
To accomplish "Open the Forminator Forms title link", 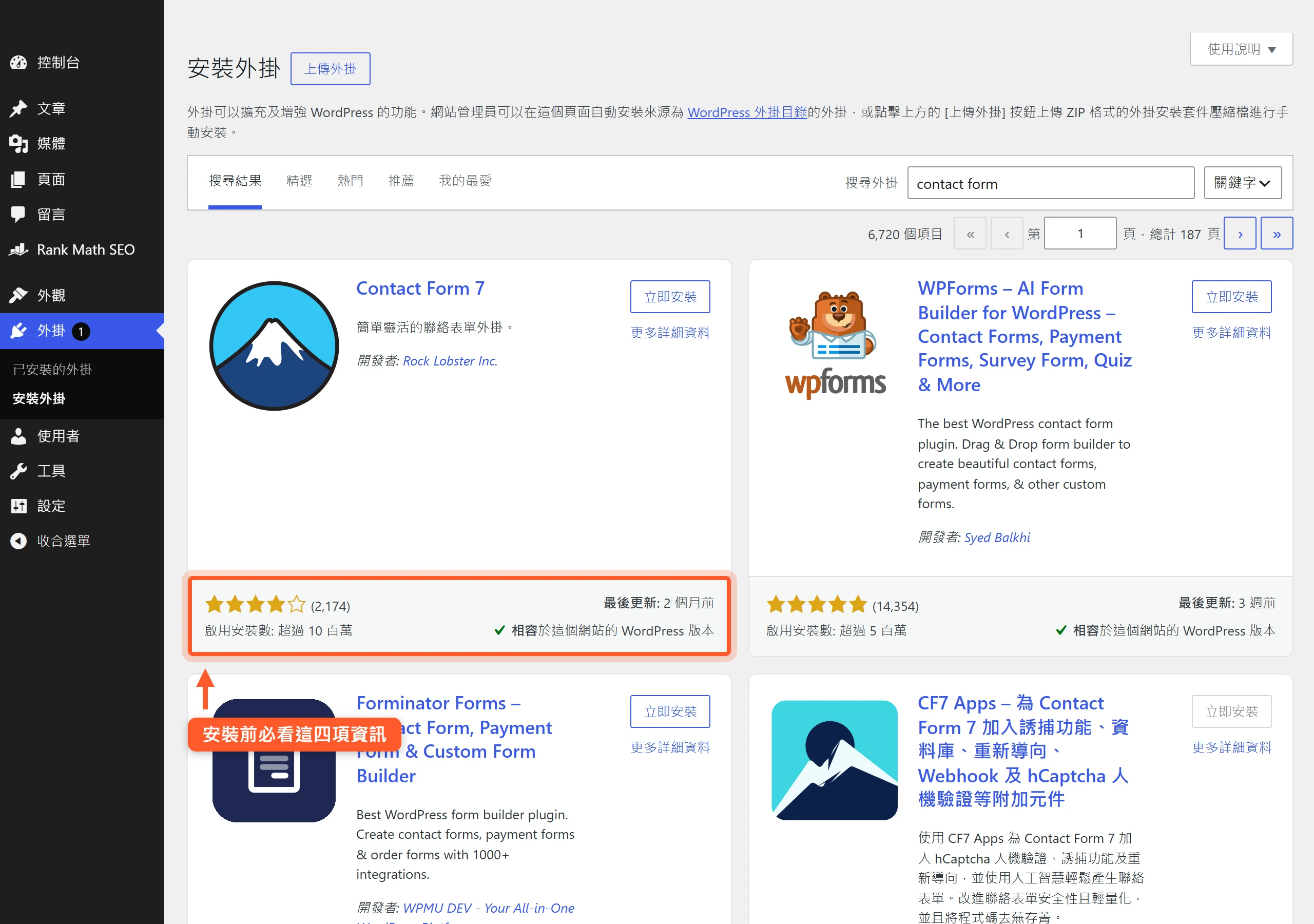I will click(454, 739).
